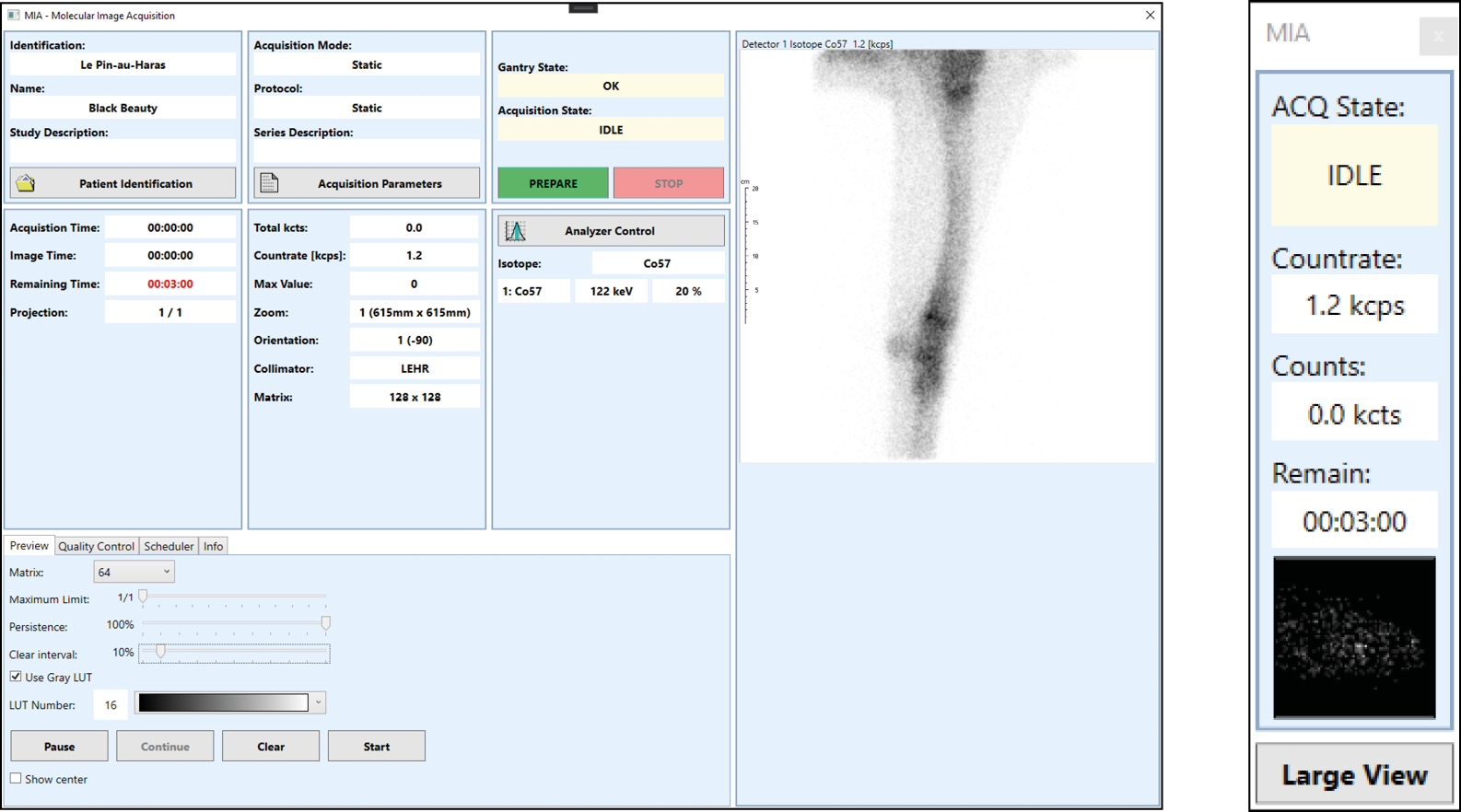Screen dimensions: 1461x812
Task: Close the small MIA status widget
Action: 1437,37
